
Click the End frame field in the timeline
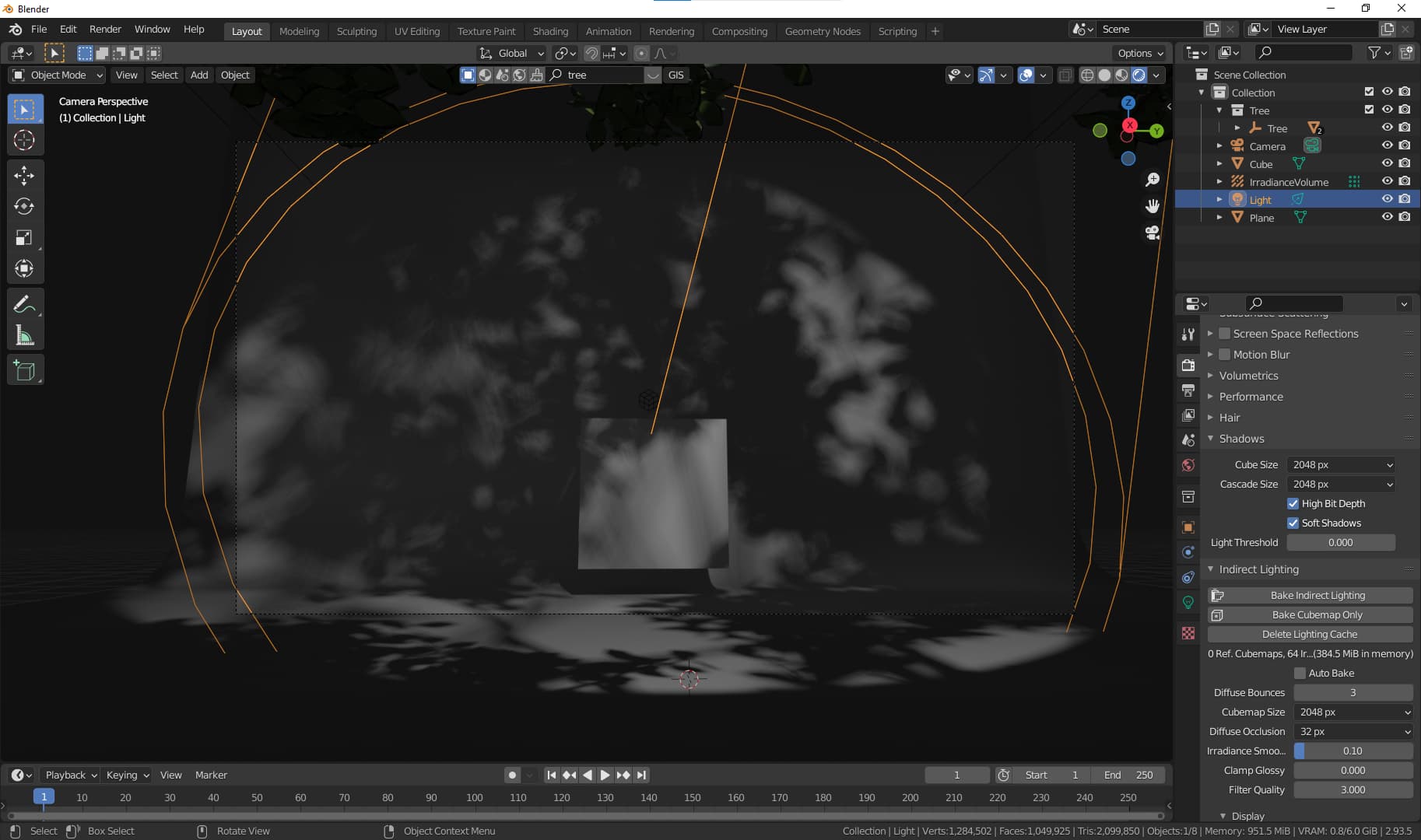[x=1128, y=775]
